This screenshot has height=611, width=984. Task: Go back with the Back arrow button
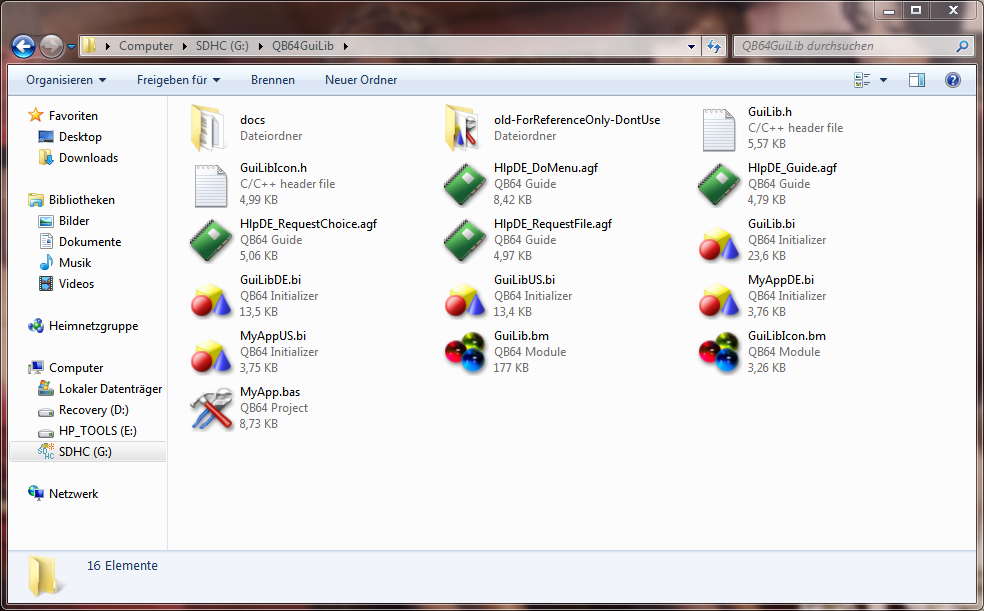[23, 46]
